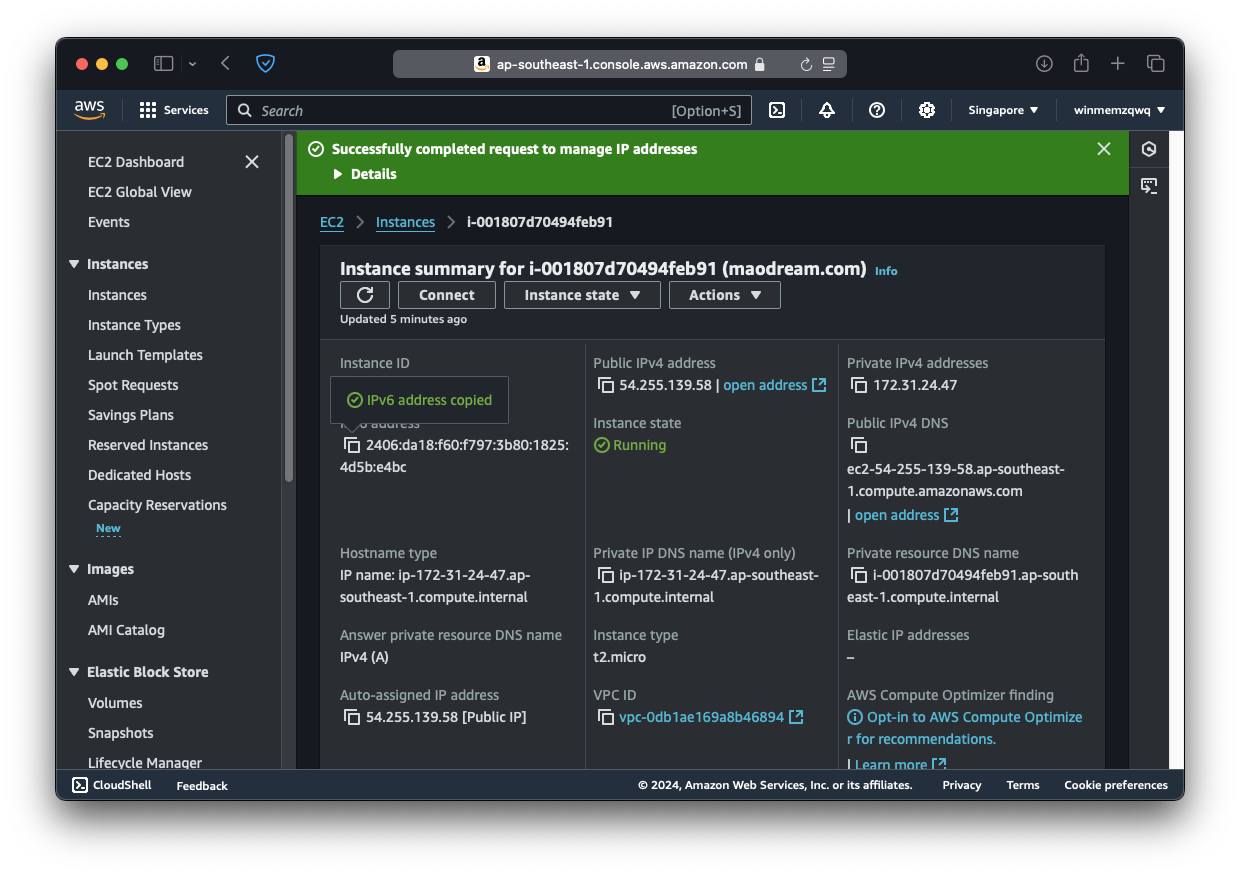
Task: Collapse the Images sidebar section
Action: (74, 569)
